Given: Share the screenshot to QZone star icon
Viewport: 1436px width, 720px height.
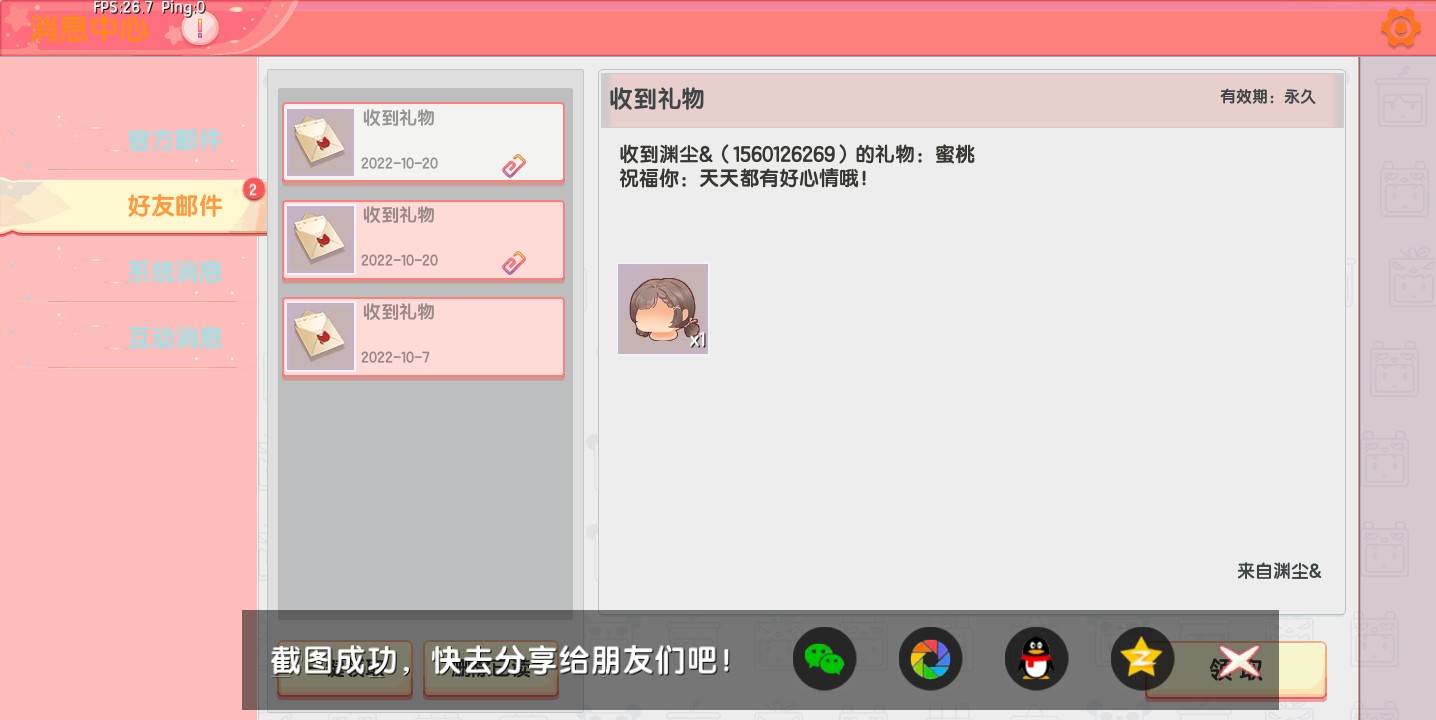Looking at the screenshot, I should click(1142, 659).
